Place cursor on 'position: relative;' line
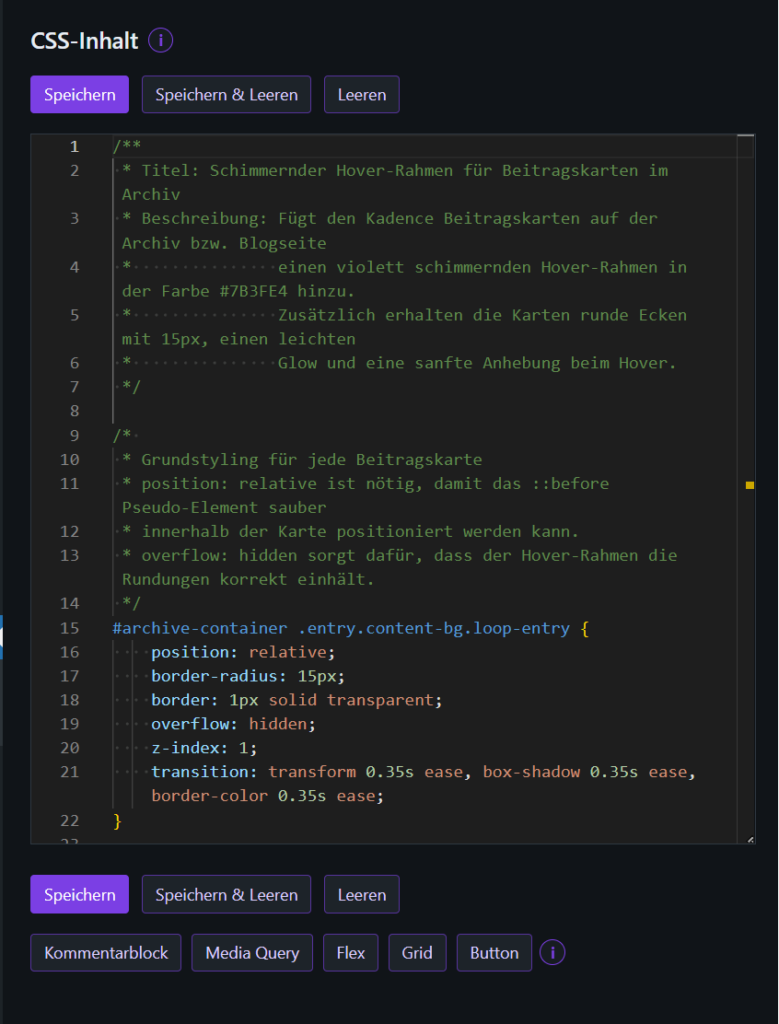Screen dimensions: 779x1024 243,652
